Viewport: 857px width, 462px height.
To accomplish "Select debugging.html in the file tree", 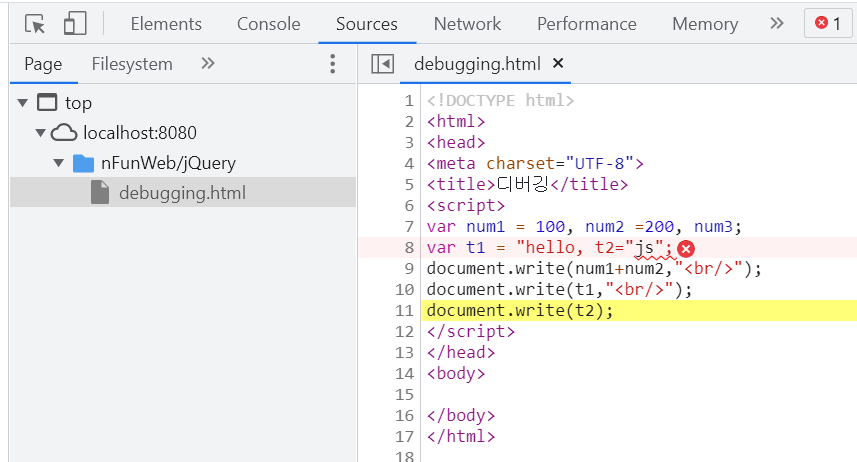I will (x=183, y=192).
